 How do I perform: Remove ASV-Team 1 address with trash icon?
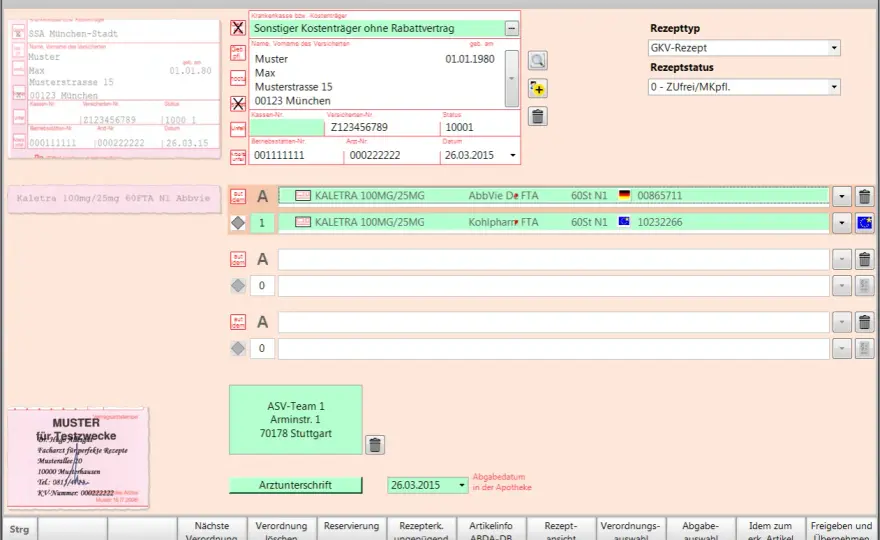(375, 445)
